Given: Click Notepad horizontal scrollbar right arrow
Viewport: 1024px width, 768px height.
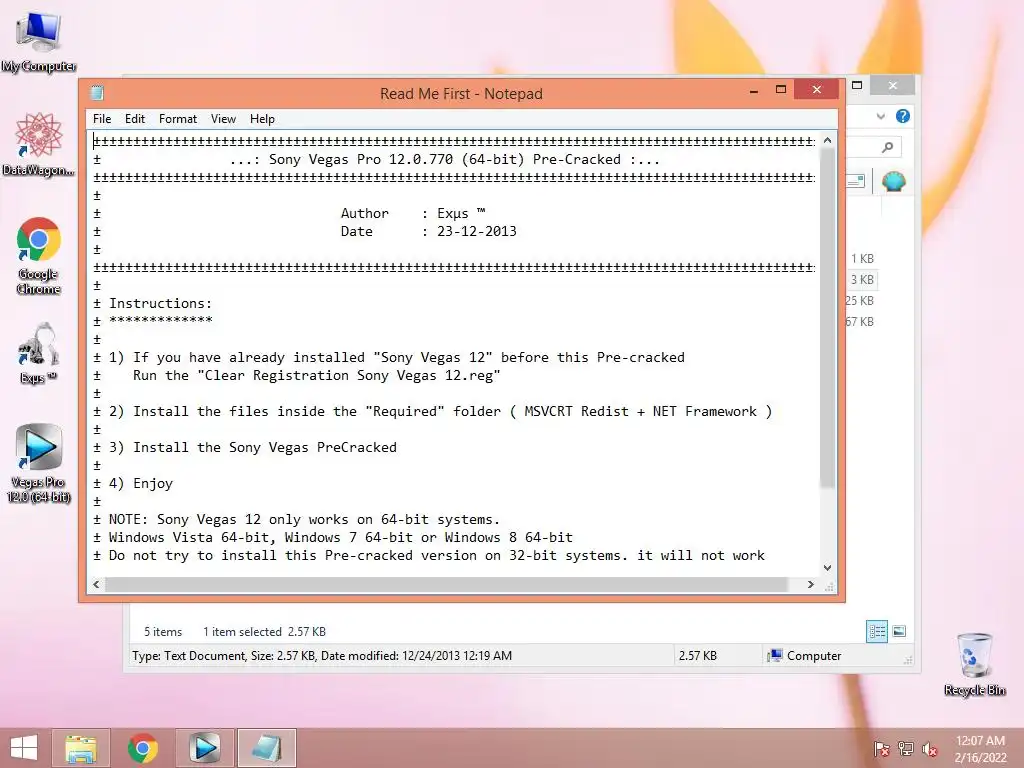Looking at the screenshot, I should tap(810, 584).
